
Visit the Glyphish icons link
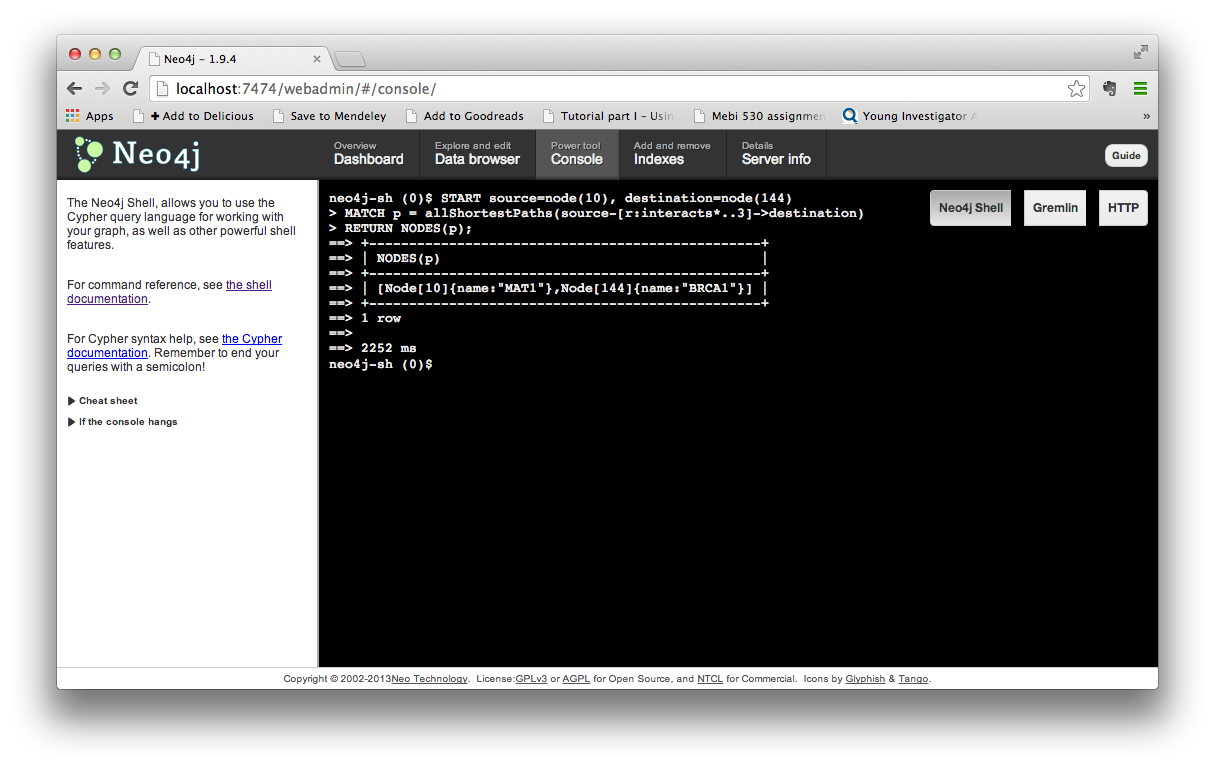(865, 679)
